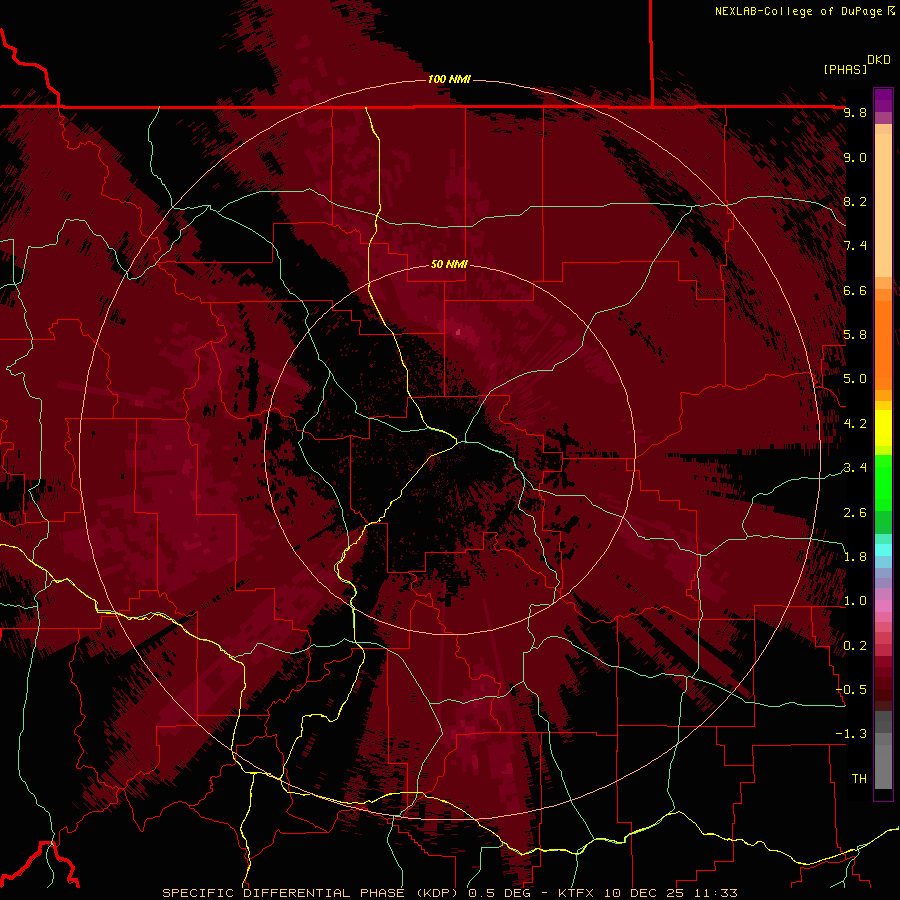This screenshot has width=900, height=900.
Task: Click the yellow band of the color bar
Action: (x=883, y=428)
